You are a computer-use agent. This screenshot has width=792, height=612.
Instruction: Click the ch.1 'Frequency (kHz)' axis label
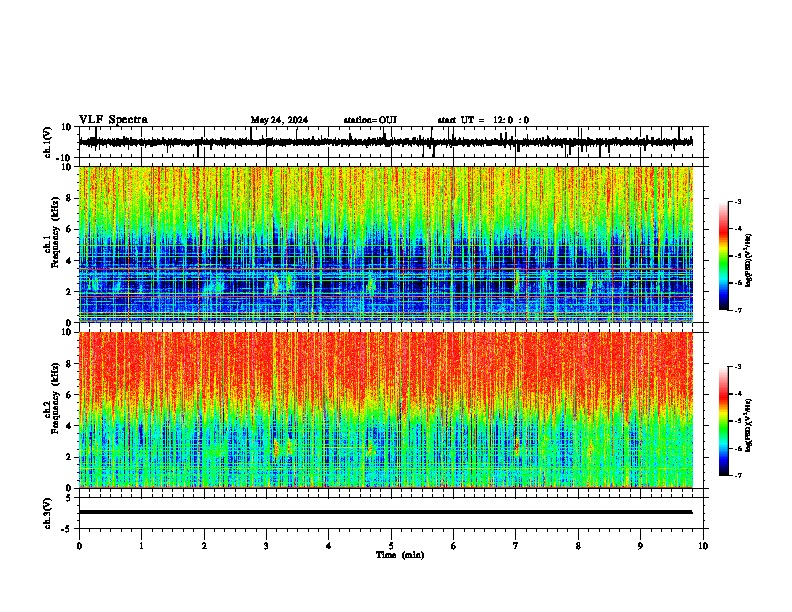coord(55,233)
